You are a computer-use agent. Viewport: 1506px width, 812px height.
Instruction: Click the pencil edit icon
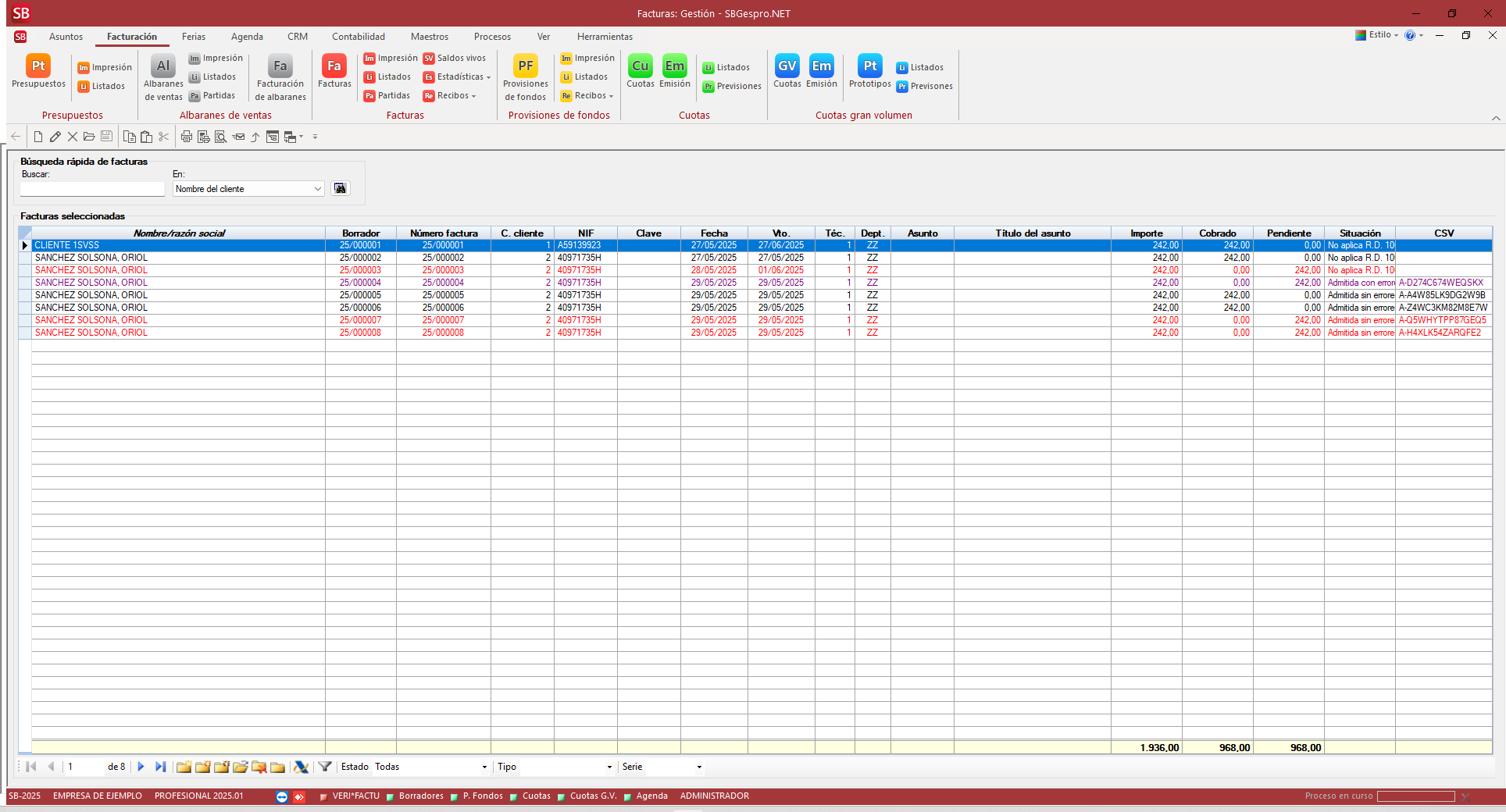click(55, 137)
